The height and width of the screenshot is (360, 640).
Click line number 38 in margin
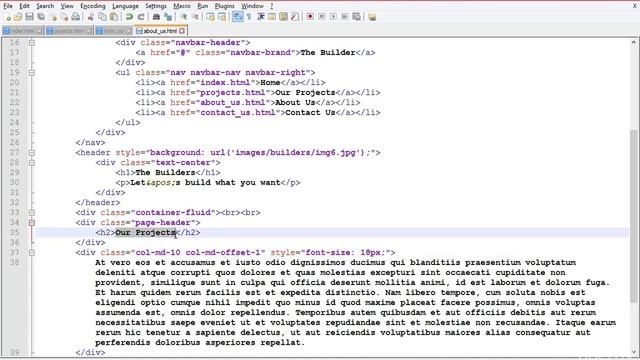(14, 262)
